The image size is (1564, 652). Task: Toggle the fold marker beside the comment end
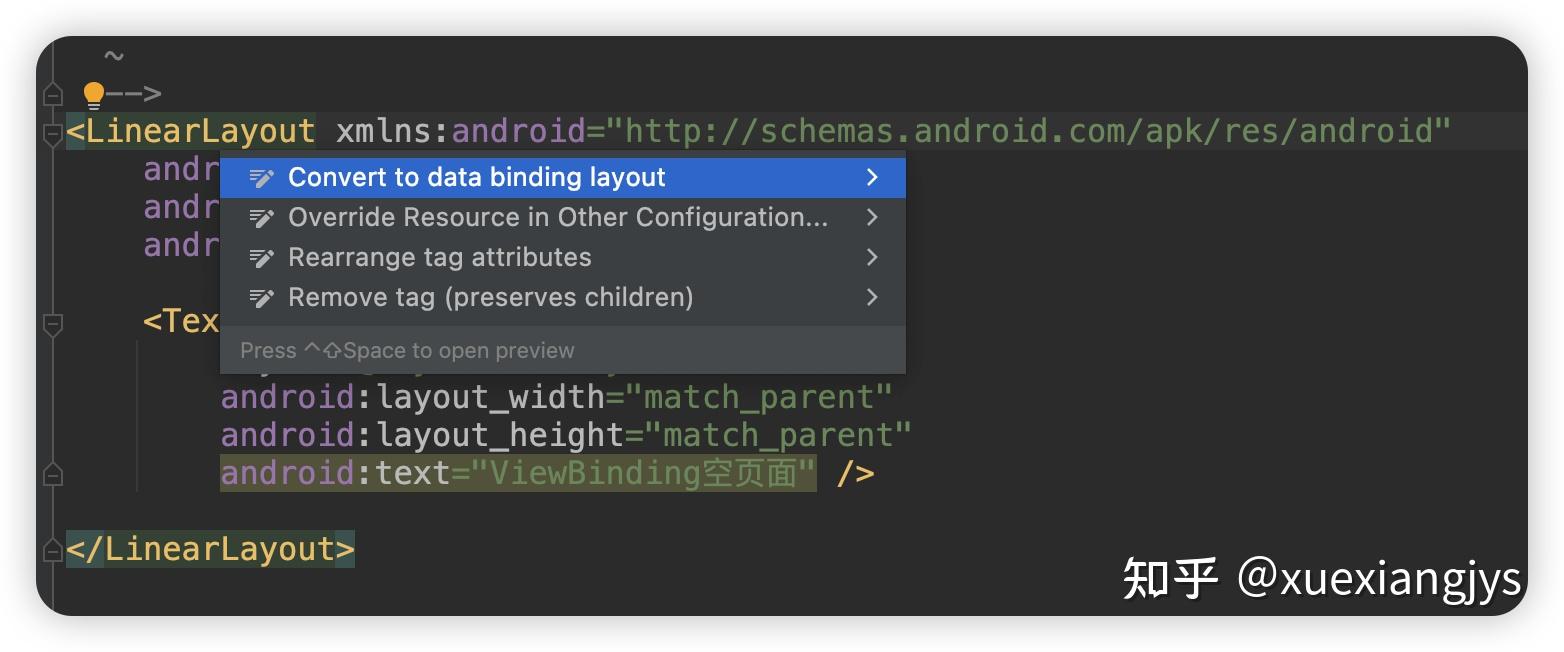coord(53,95)
